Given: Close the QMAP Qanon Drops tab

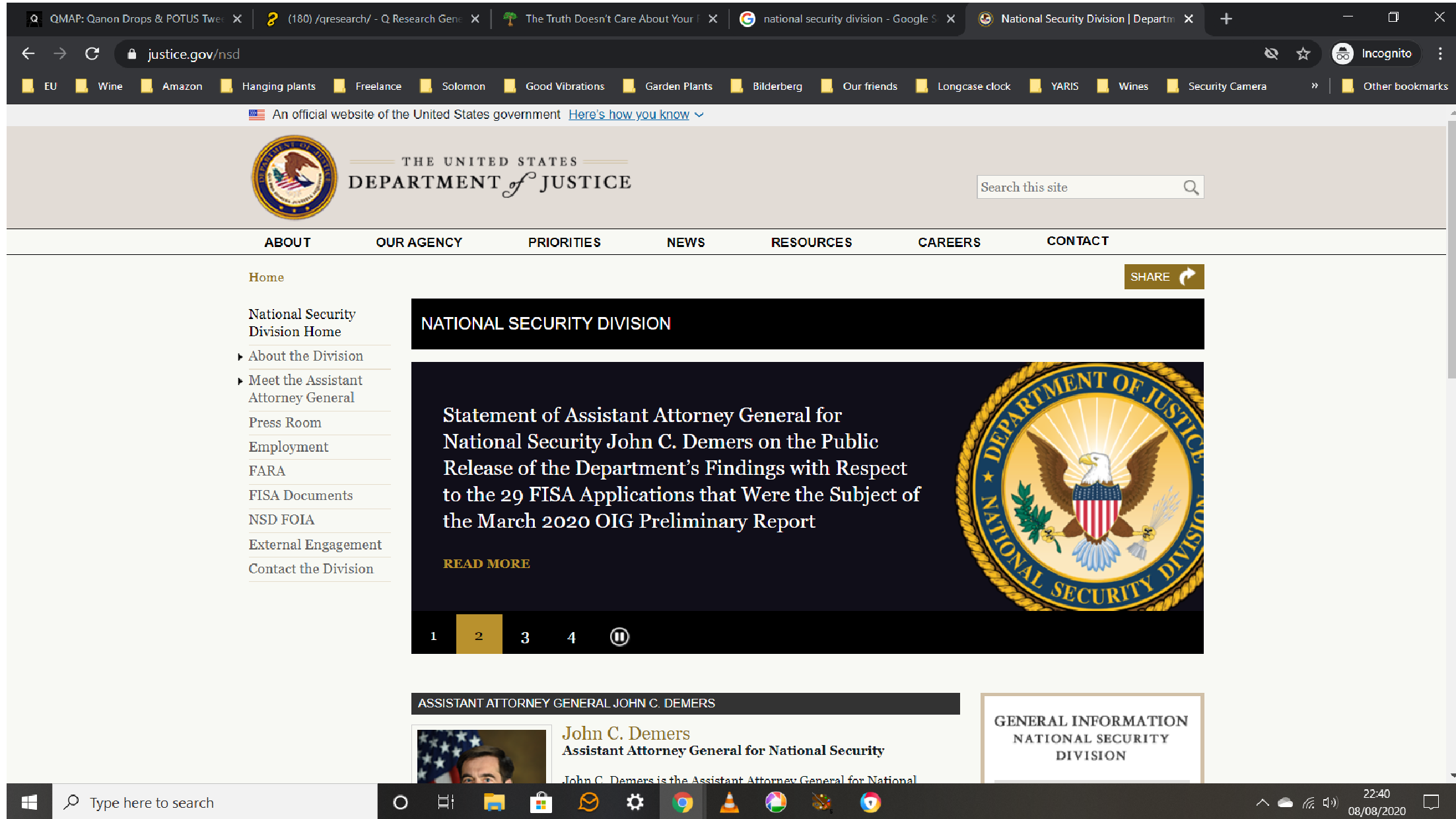Looking at the screenshot, I should pos(237,18).
